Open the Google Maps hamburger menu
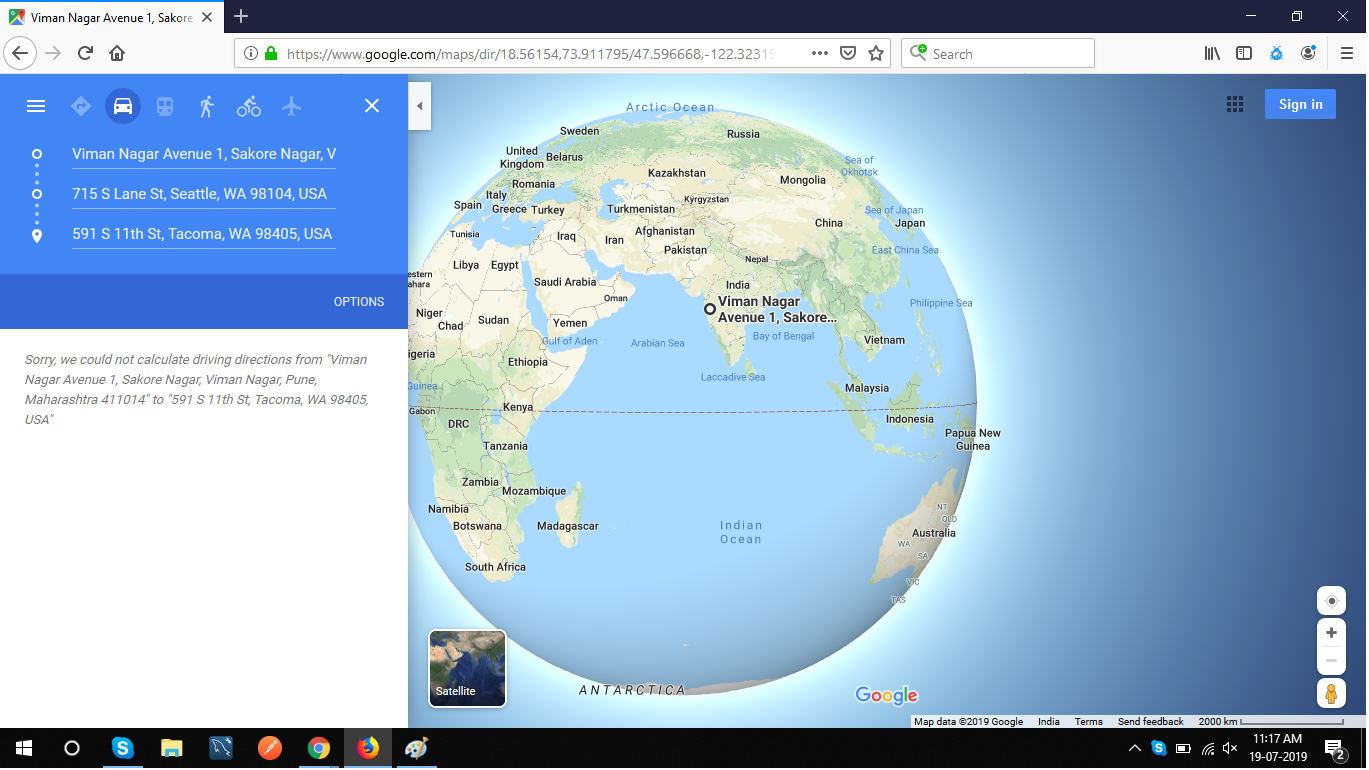Image resolution: width=1369 pixels, height=770 pixels. tap(36, 106)
